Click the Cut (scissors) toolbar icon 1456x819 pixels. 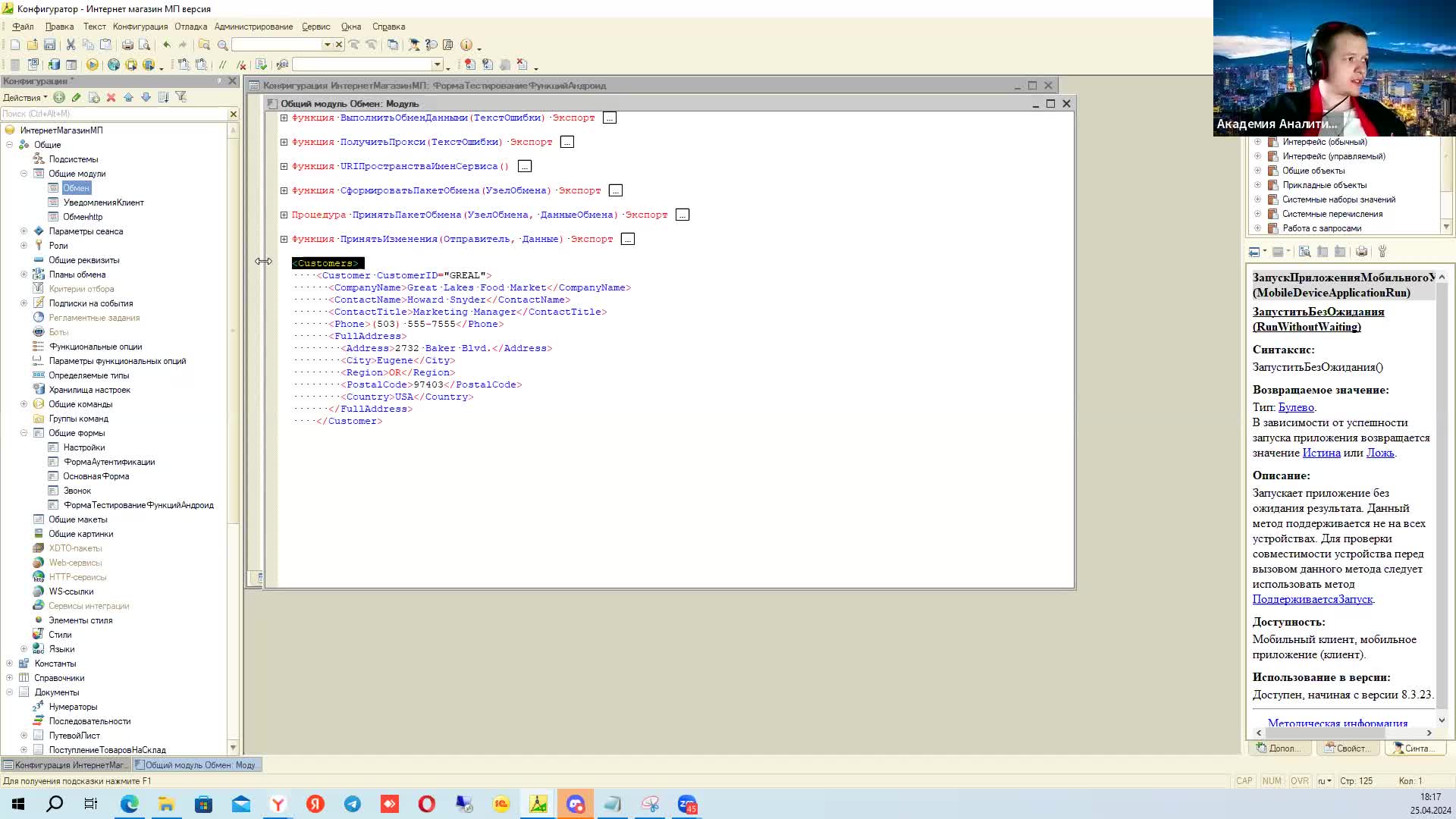(x=71, y=45)
